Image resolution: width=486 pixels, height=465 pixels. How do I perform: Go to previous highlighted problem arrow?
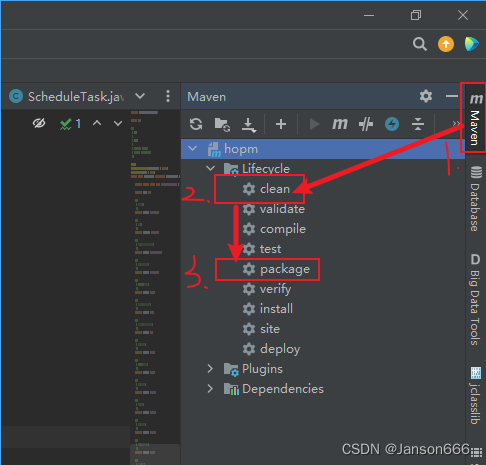point(97,123)
